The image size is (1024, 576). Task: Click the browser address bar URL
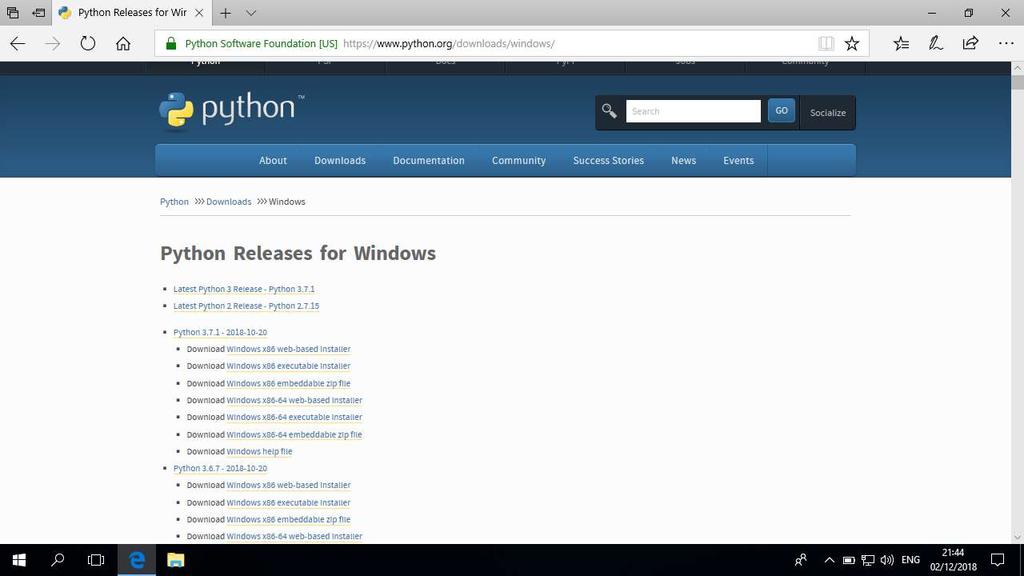(448, 44)
